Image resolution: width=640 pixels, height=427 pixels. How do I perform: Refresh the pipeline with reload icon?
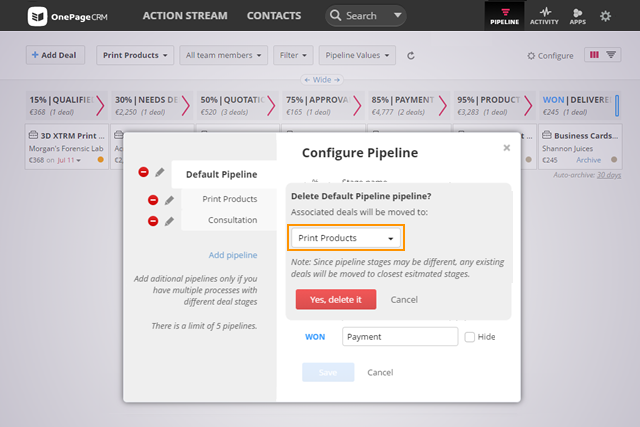pos(411,56)
